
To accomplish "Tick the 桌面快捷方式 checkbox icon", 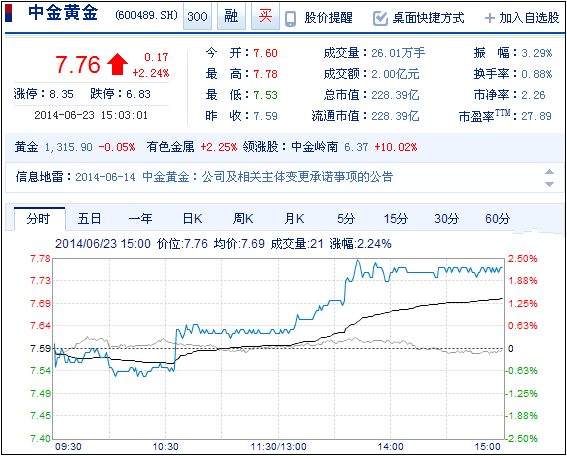I will (380, 18).
